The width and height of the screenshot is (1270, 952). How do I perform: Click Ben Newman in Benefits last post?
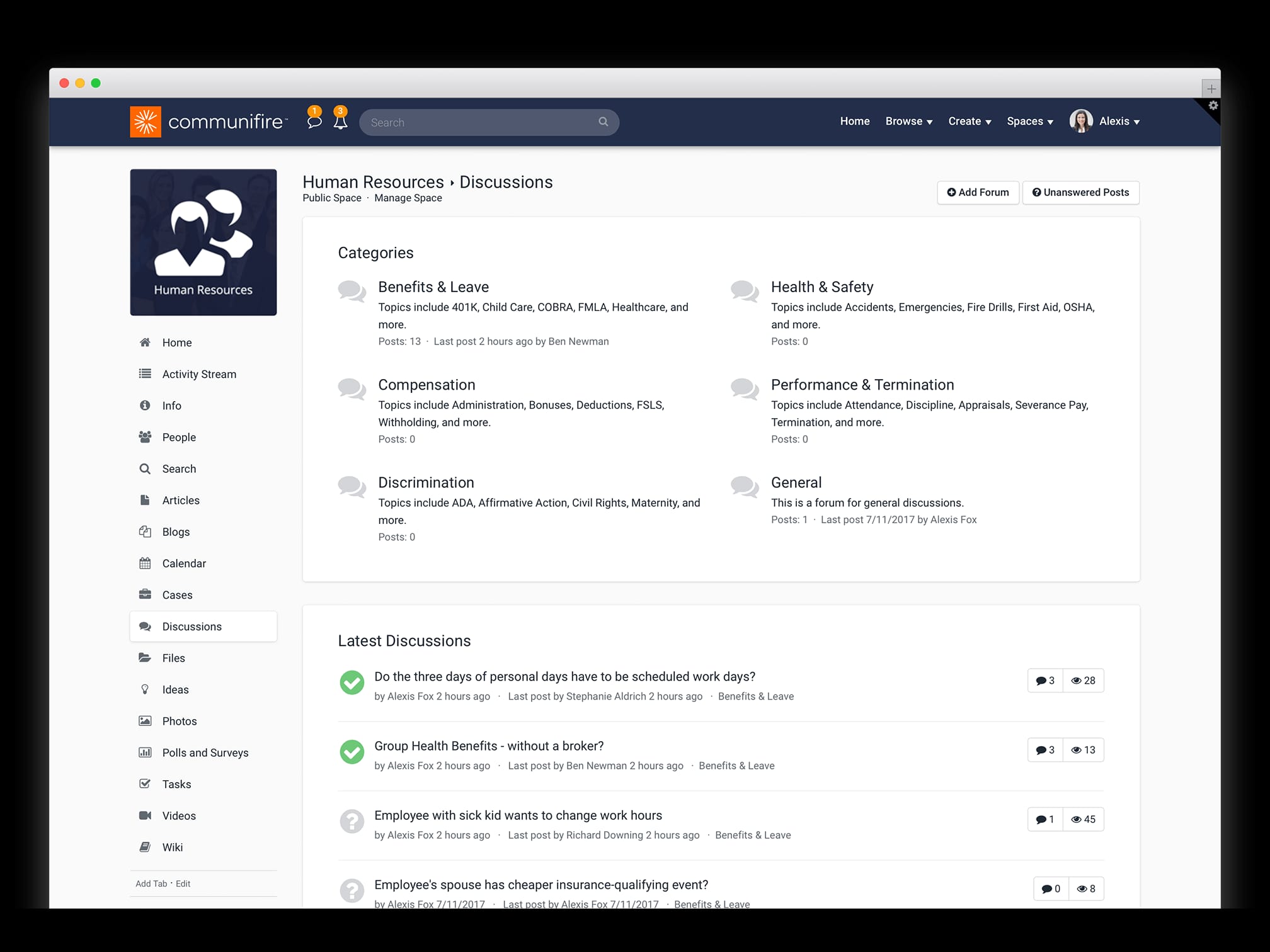tap(578, 341)
